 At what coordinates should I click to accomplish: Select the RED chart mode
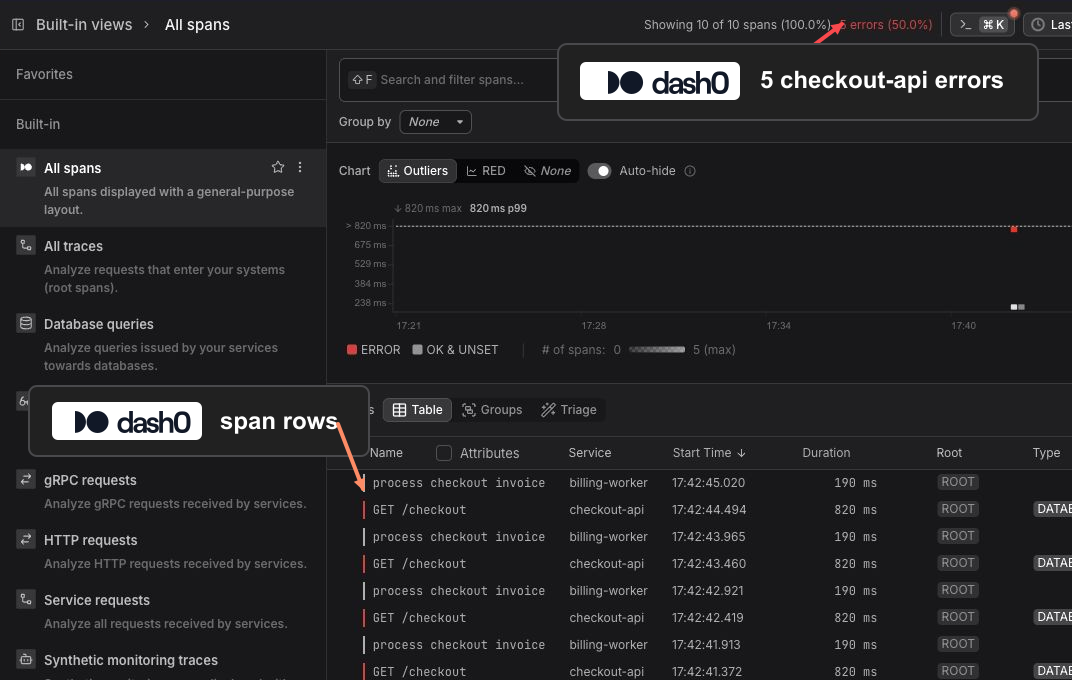pos(485,171)
